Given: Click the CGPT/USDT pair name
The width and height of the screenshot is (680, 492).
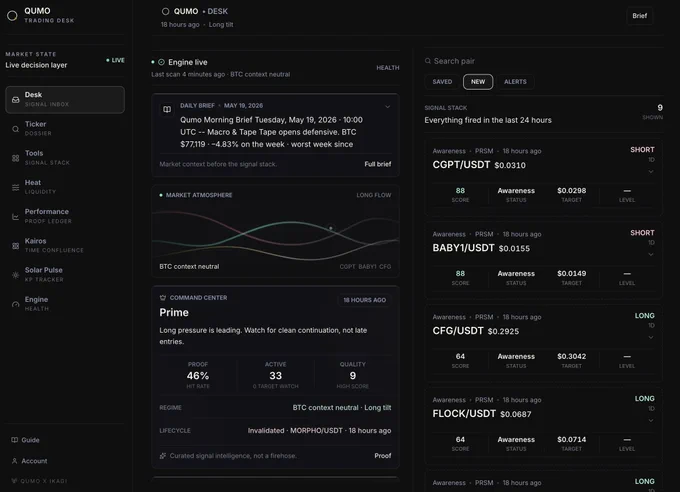Looking at the screenshot, I should 461,165.
